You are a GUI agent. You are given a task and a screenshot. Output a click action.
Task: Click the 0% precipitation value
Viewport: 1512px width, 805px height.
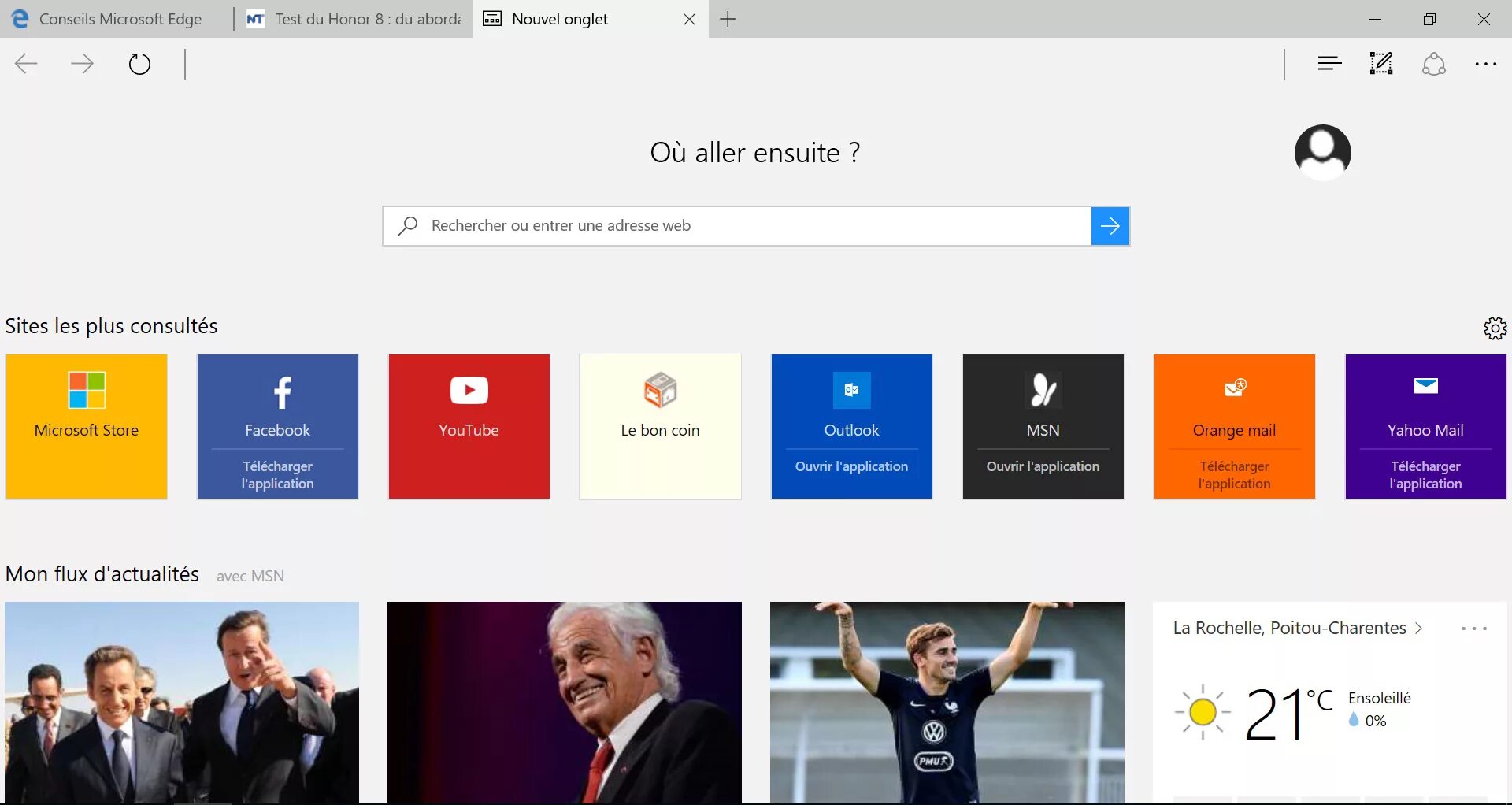pyautogui.click(x=1376, y=721)
